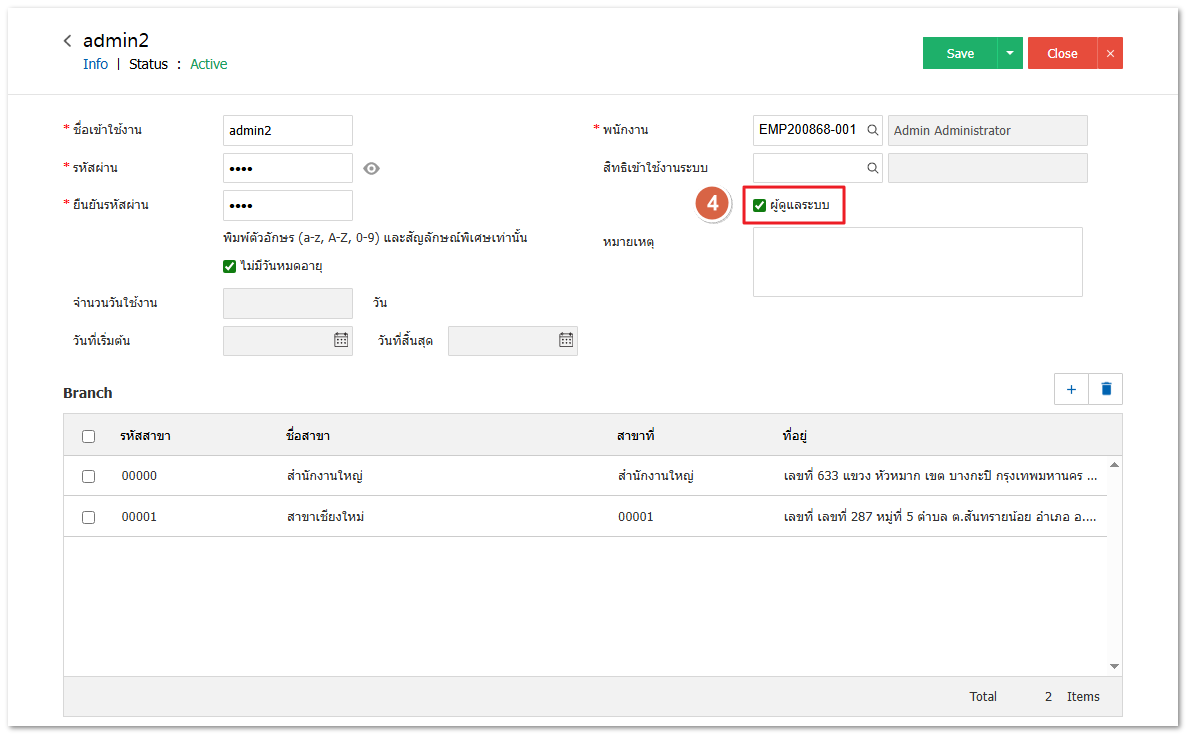This screenshot has width=1186, height=734.
Task: Toggle the ผู้ดูแลระบบ administrator checkbox
Action: pos(760,206)
